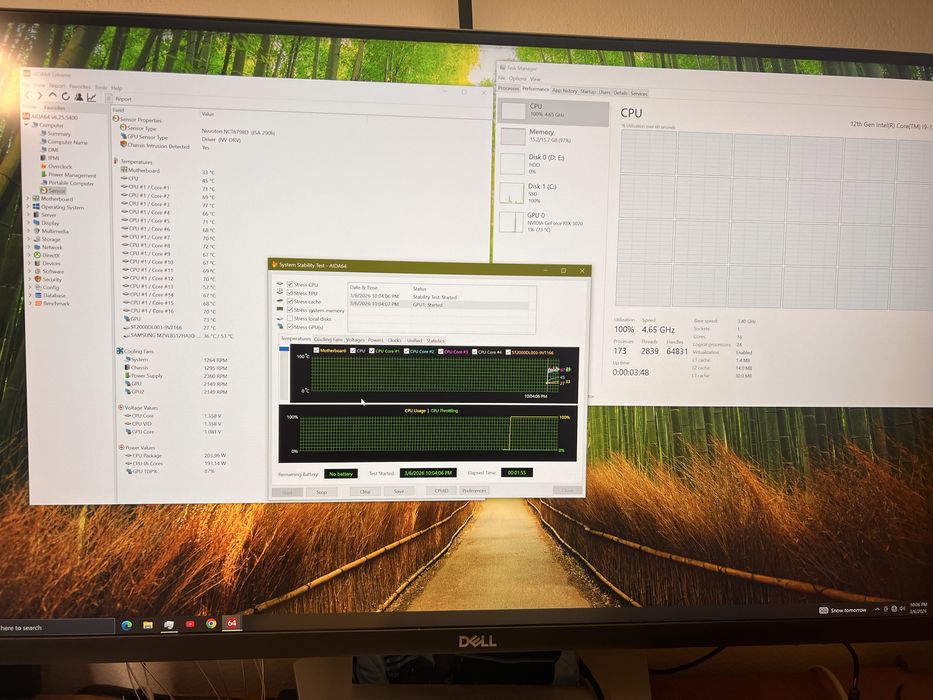Expand the Server tree node
933x700 pixels.
tap(29, 215)
